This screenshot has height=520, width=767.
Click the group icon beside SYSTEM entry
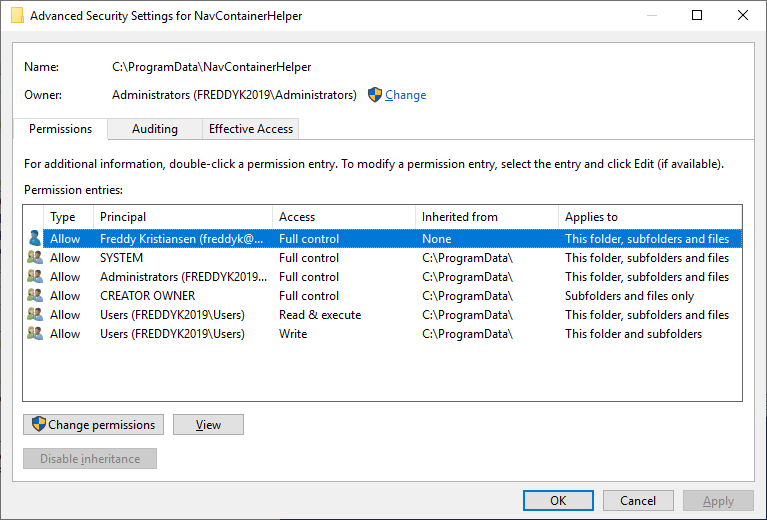tap(35, 258)
